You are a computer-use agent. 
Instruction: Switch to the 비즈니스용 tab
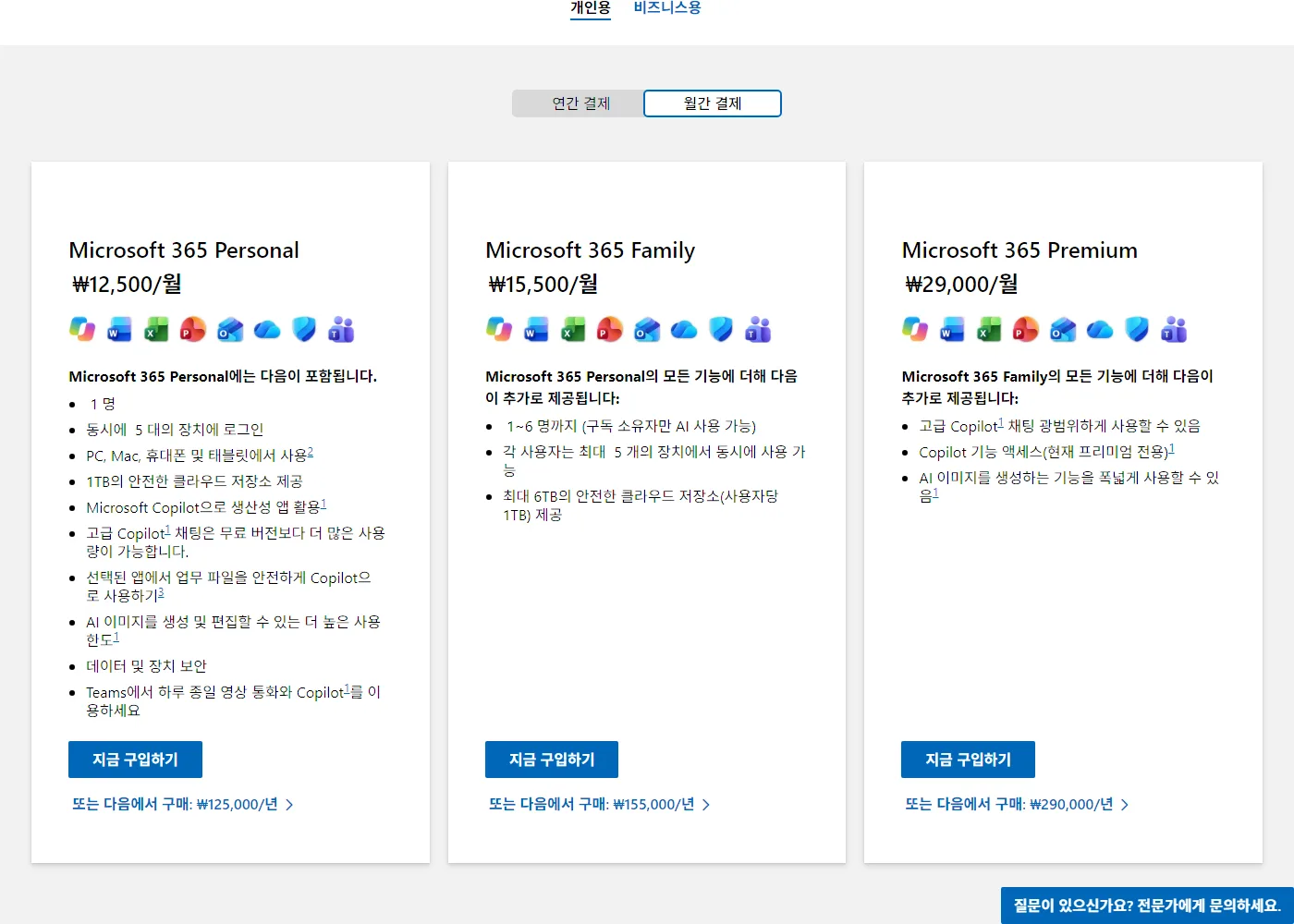pos(667,8)
